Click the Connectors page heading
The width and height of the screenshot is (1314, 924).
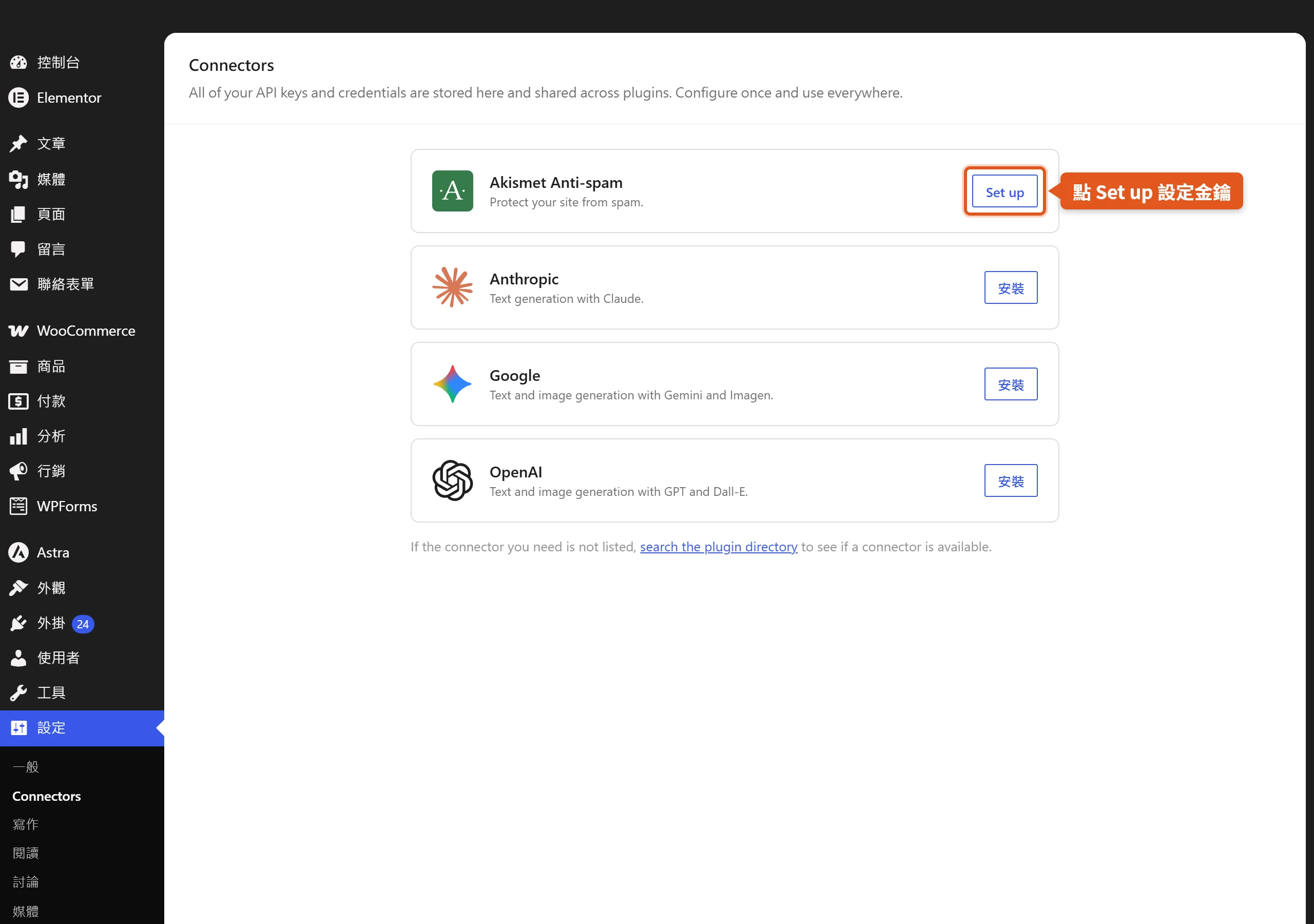click(x=231, y=65)
